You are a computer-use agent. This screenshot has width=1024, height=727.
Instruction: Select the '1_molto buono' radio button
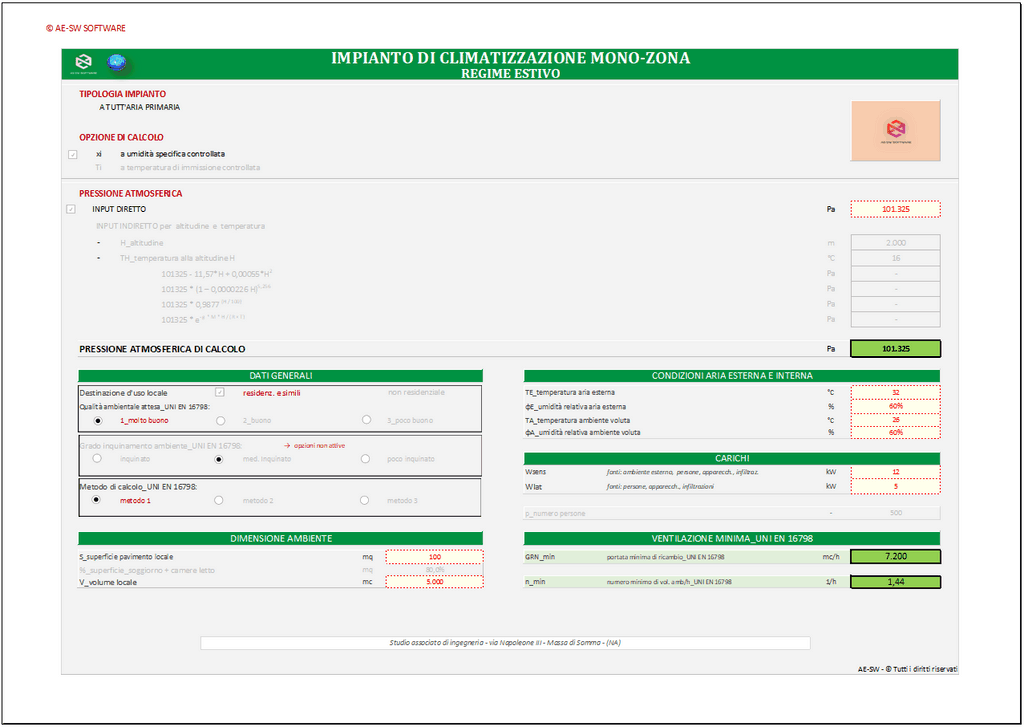click(97, 420)
